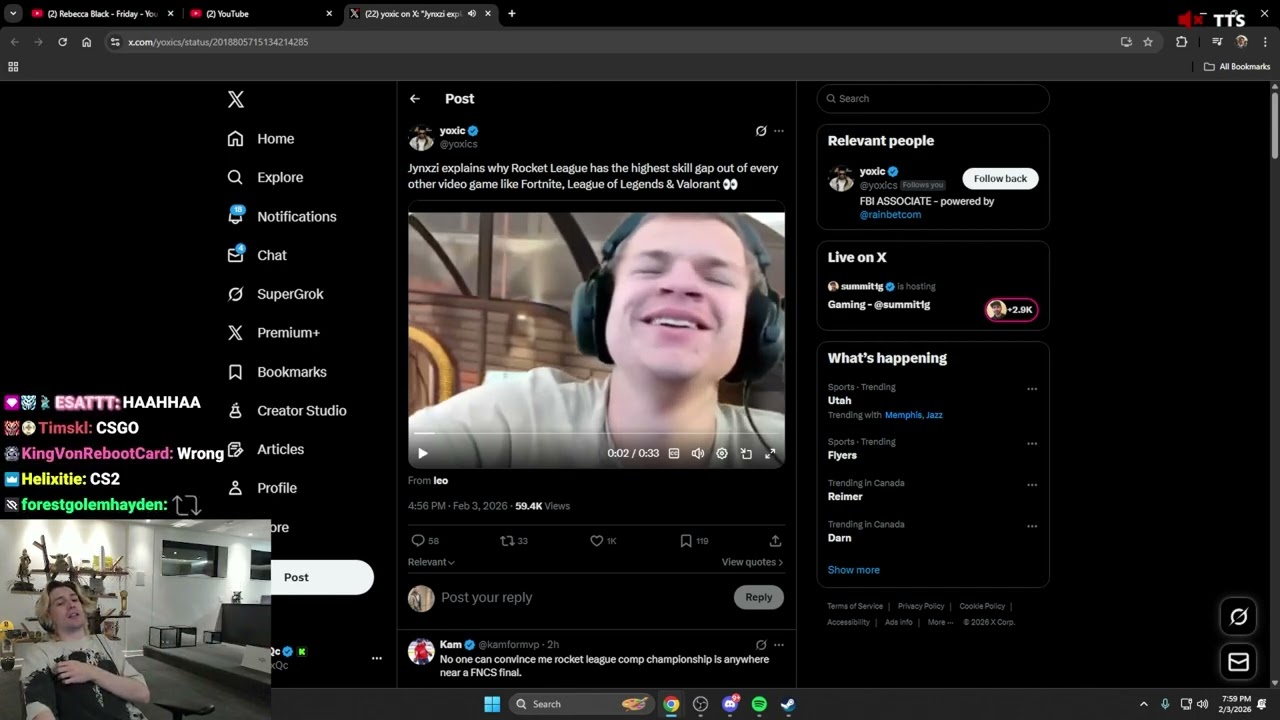Open floating messages button
This screenshot has height=720, width=1280.
[x=1238, y=662]
